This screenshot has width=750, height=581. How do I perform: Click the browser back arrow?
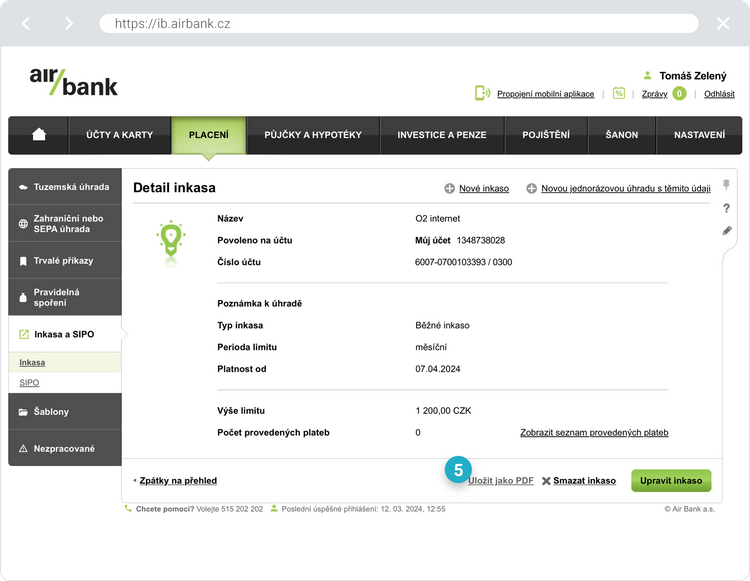click(26, 23)
